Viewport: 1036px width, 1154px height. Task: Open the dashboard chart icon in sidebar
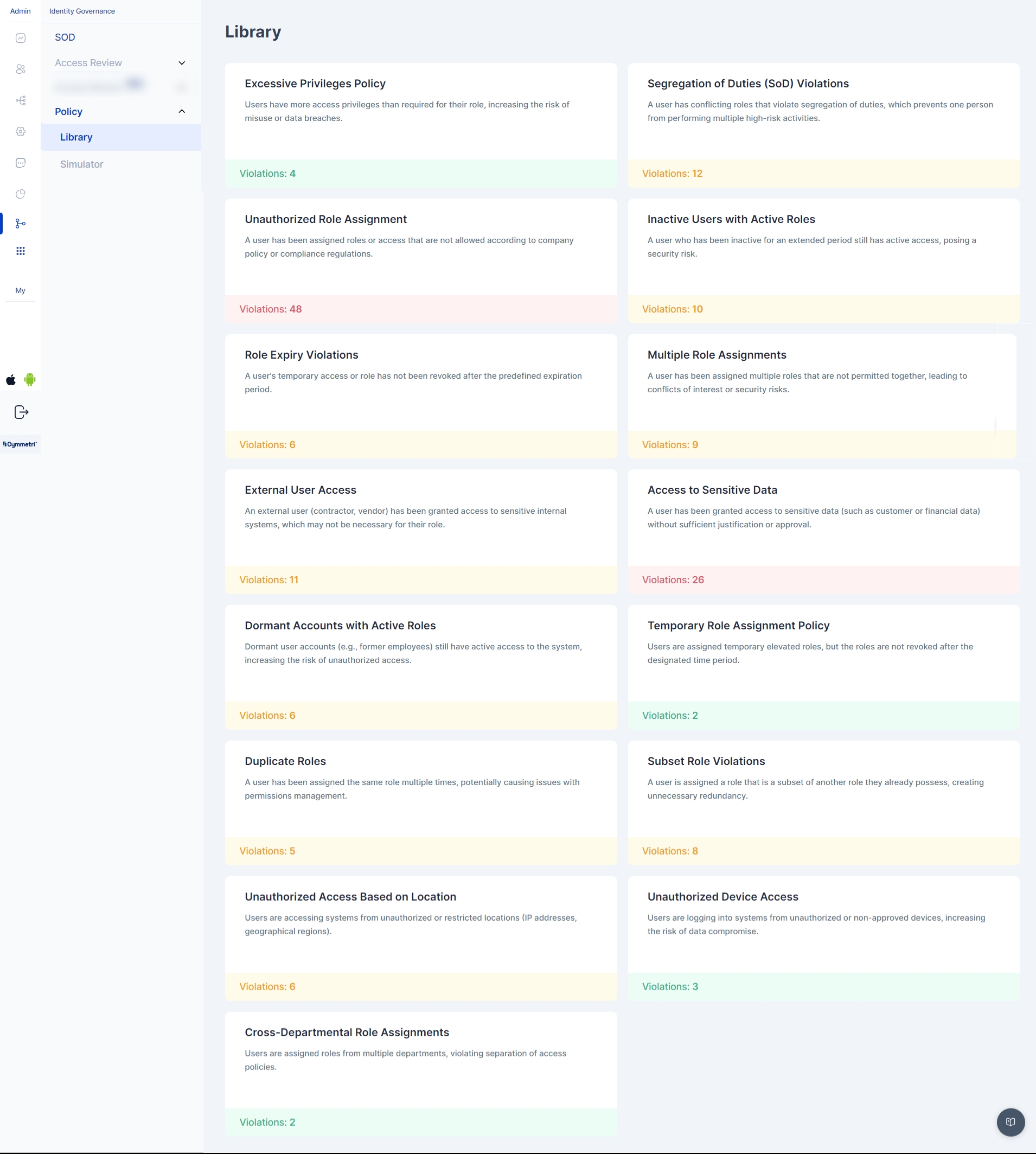click(x=21, y=38)
